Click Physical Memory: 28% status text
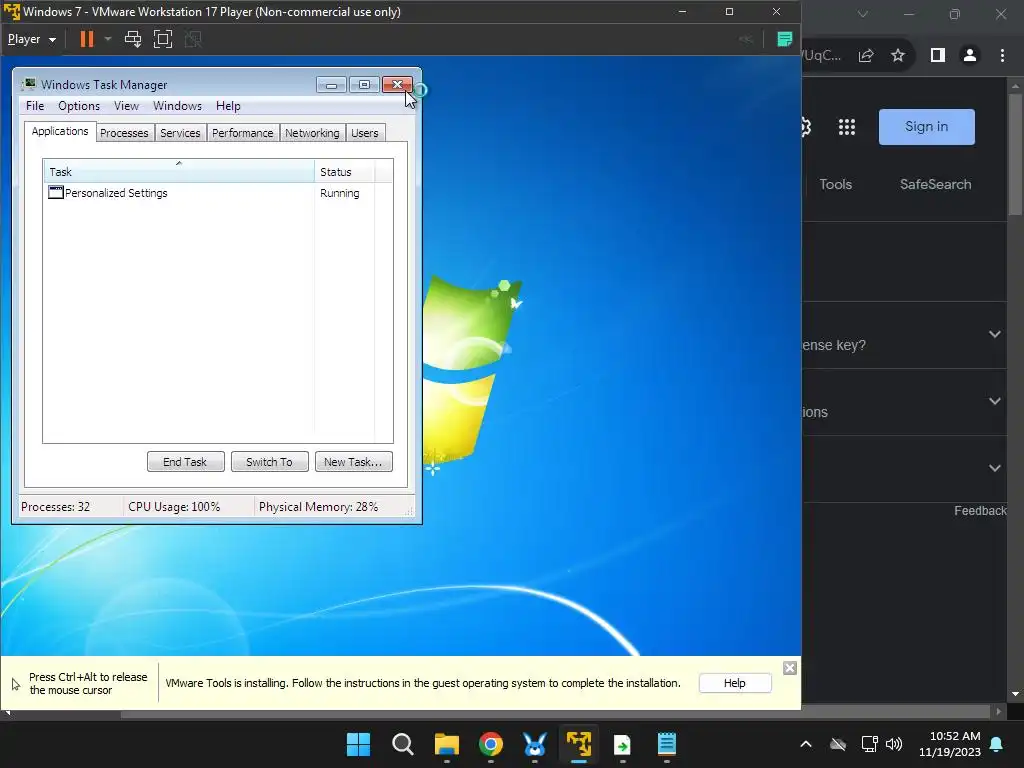The height and width of the screenshot is (768, 1024). 318,507
